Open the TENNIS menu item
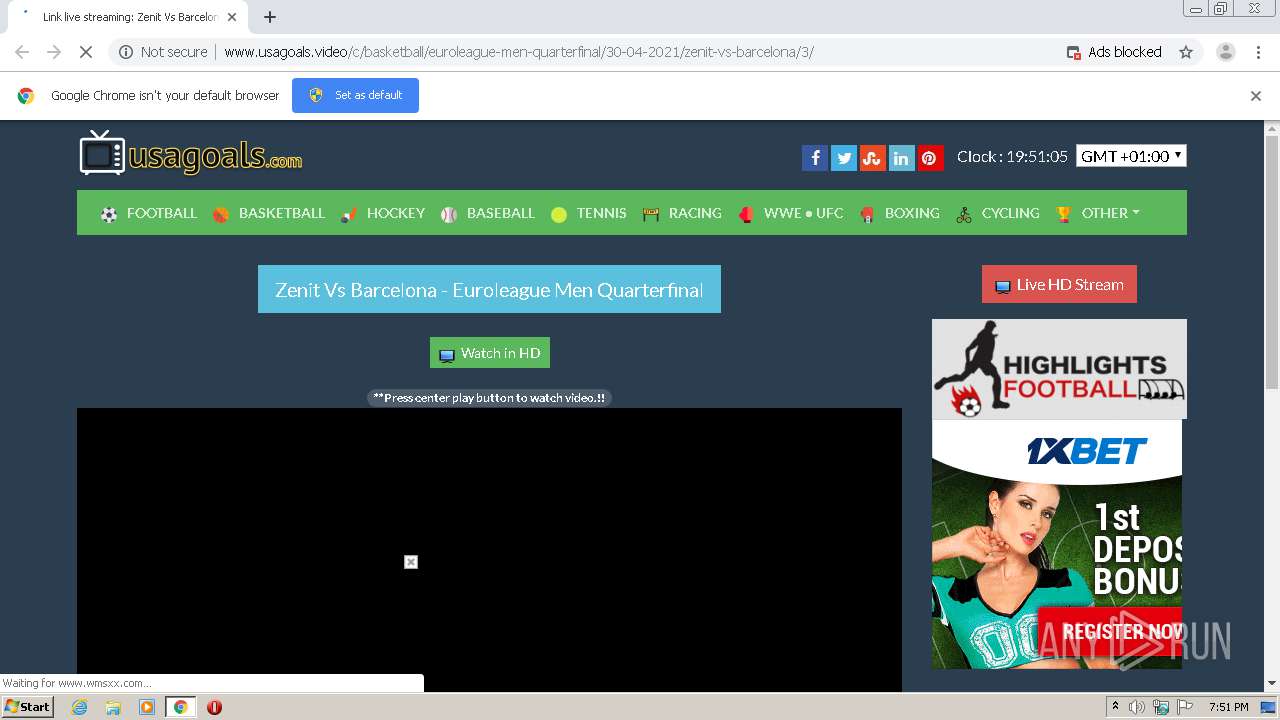Screen dimensions: 1280x720 point(588,213)
